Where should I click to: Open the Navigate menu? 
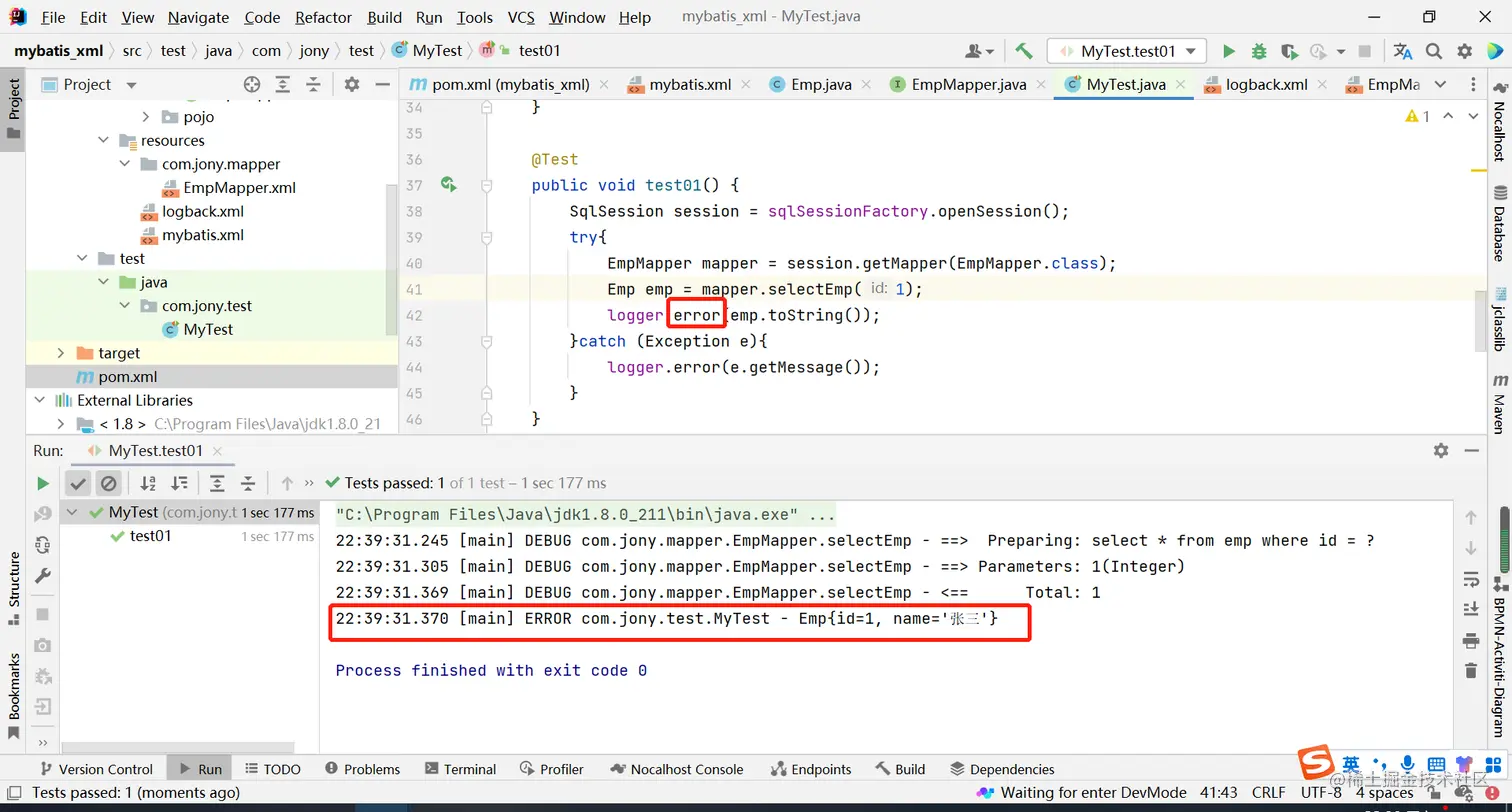198,17
